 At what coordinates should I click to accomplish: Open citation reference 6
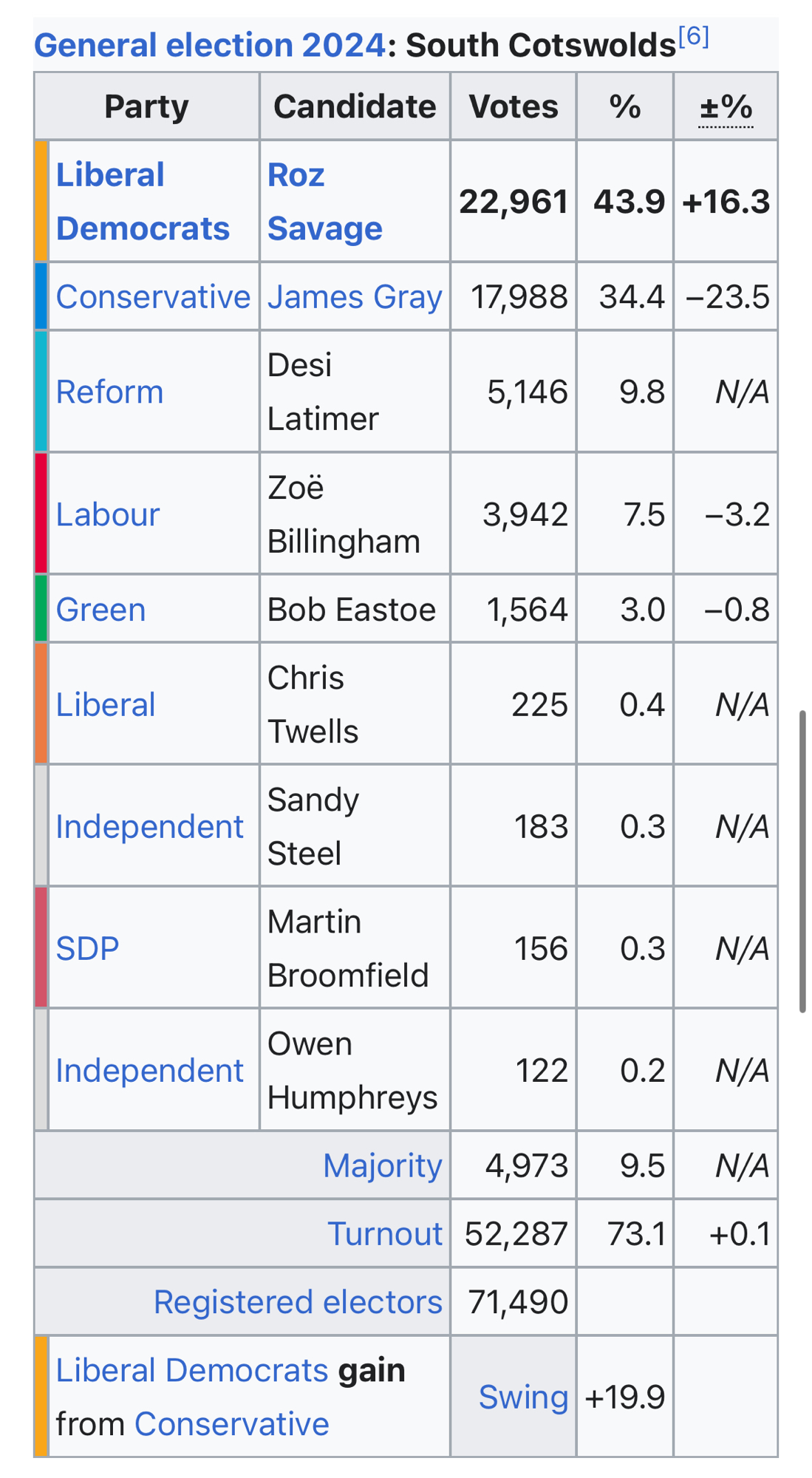[693, 36]
